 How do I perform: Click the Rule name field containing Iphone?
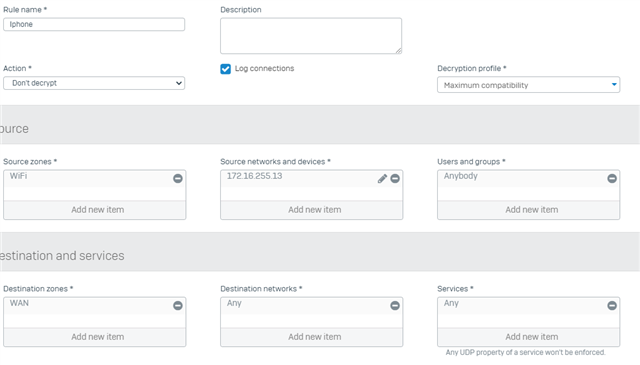[94, 24]
